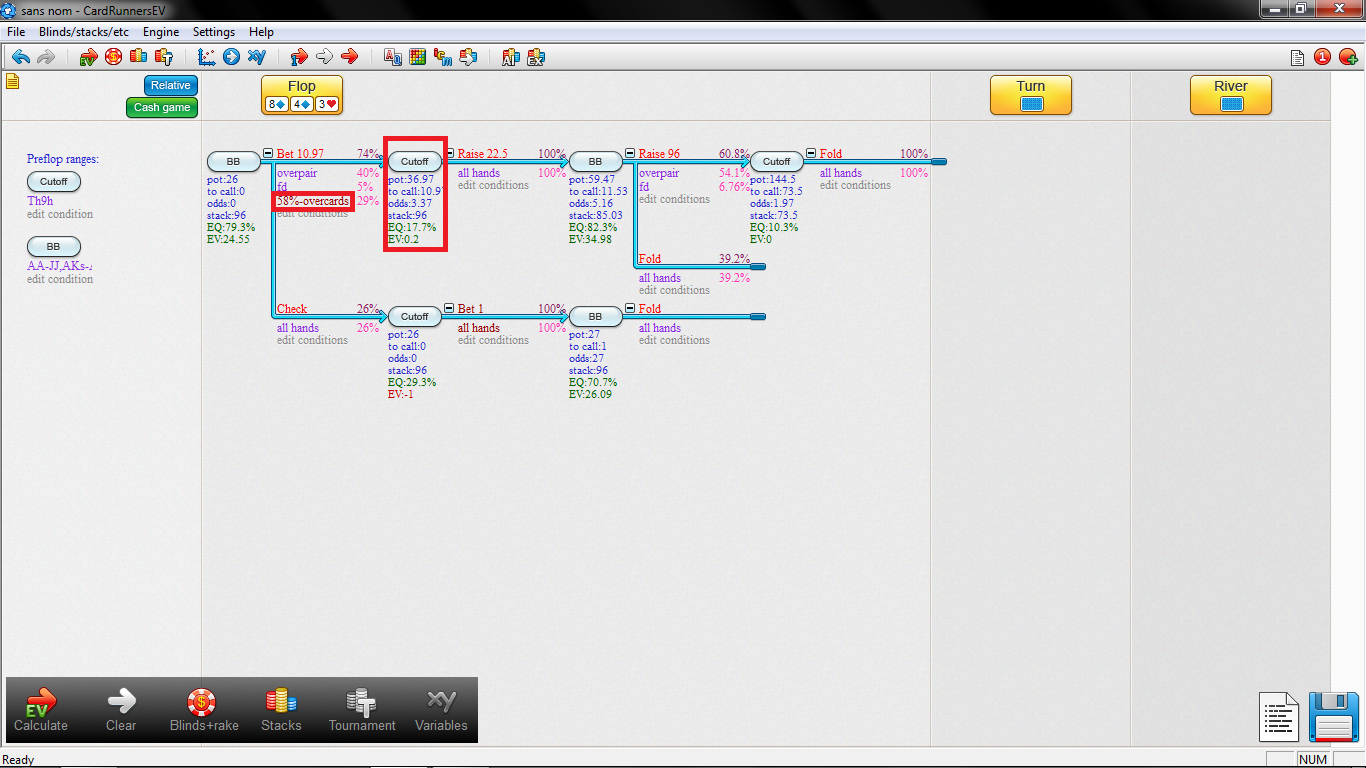Click the white outlined arrow toolbar icon

[324, 57]
